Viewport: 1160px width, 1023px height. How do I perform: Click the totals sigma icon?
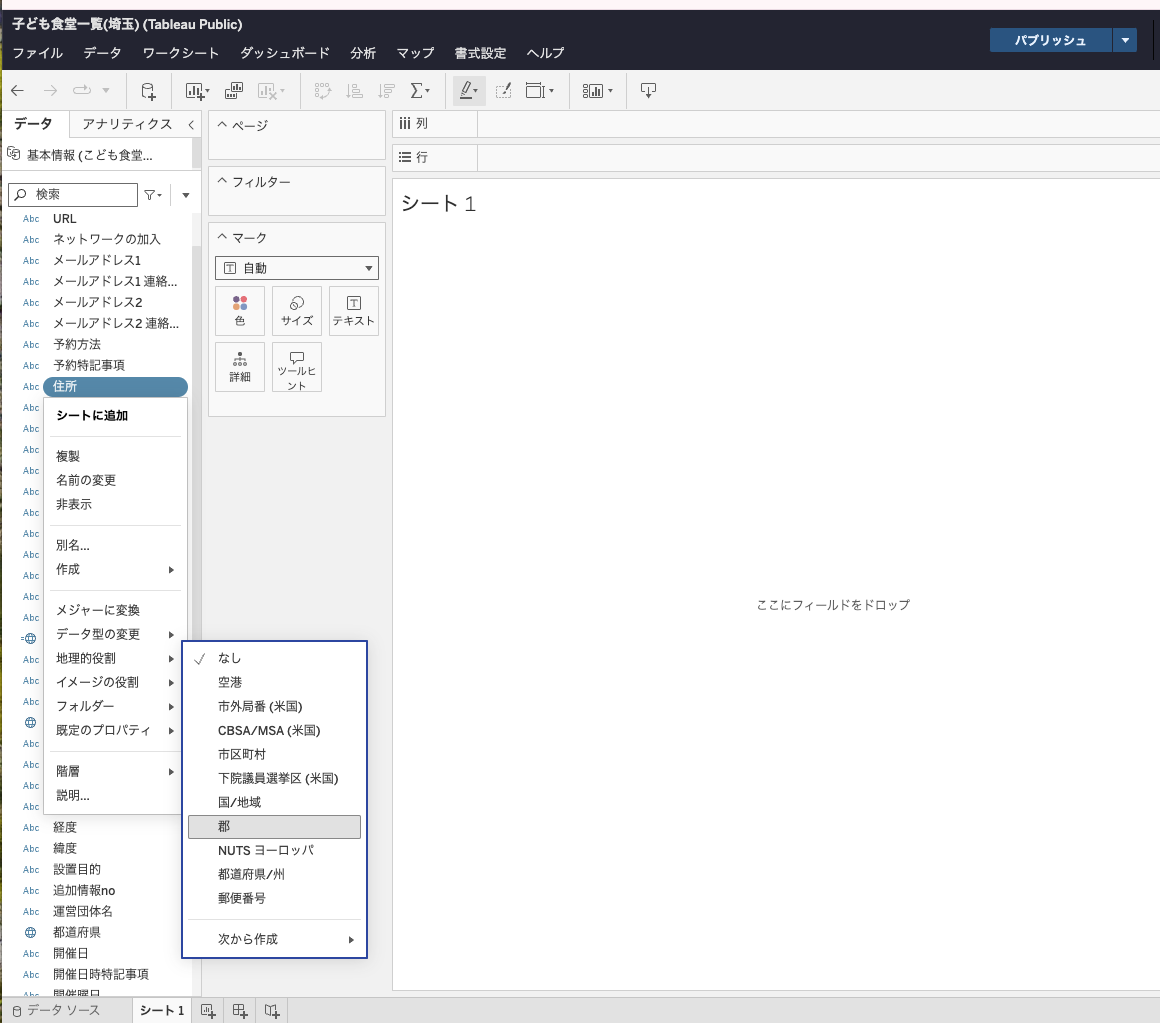pyautogui.click(x=419, y=91)
